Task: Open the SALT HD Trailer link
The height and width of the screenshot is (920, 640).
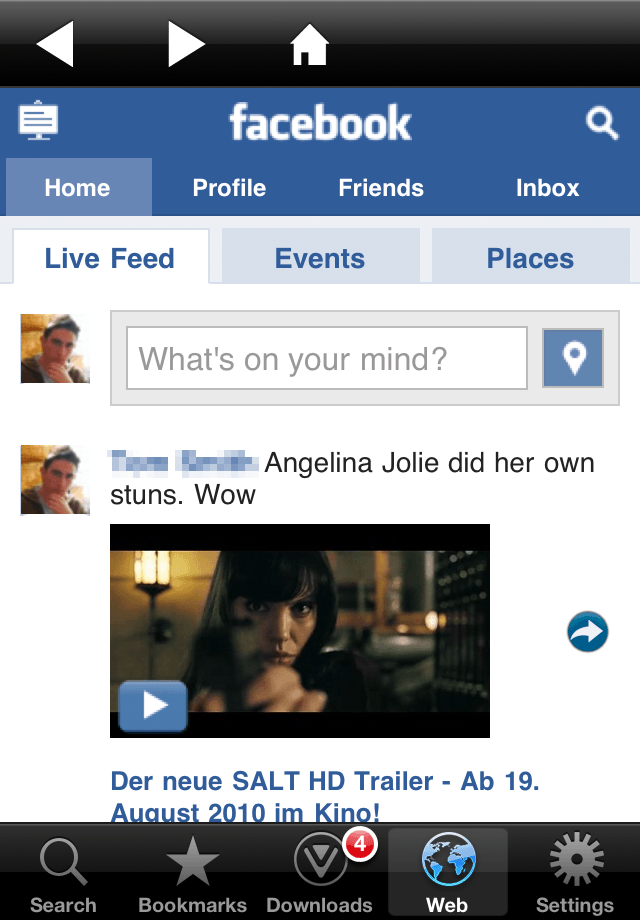Action: pyautogui.click(x=325, y=796)
